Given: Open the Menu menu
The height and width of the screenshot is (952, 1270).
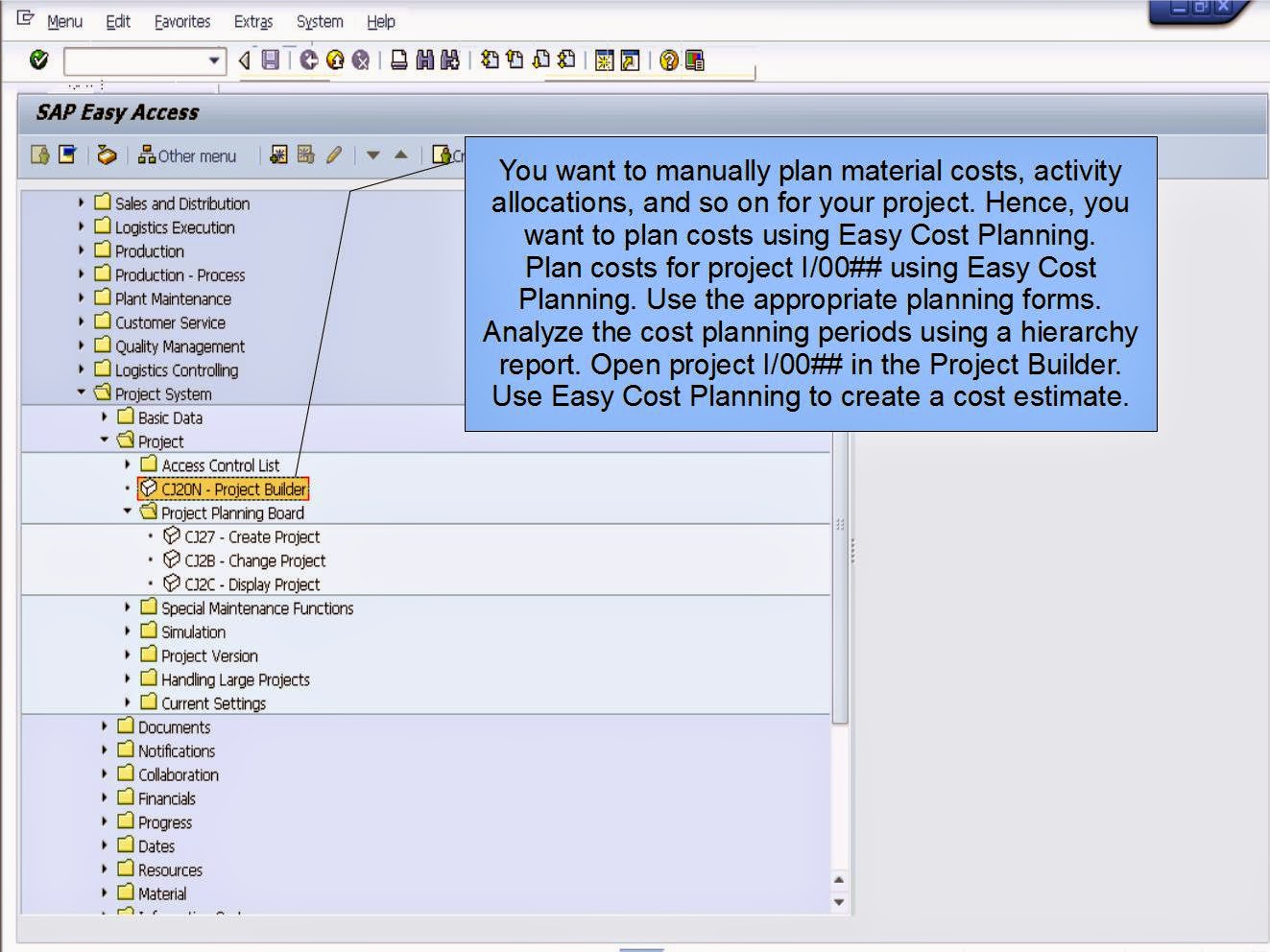Looking at the screenshot, I should tap(64, 21).
